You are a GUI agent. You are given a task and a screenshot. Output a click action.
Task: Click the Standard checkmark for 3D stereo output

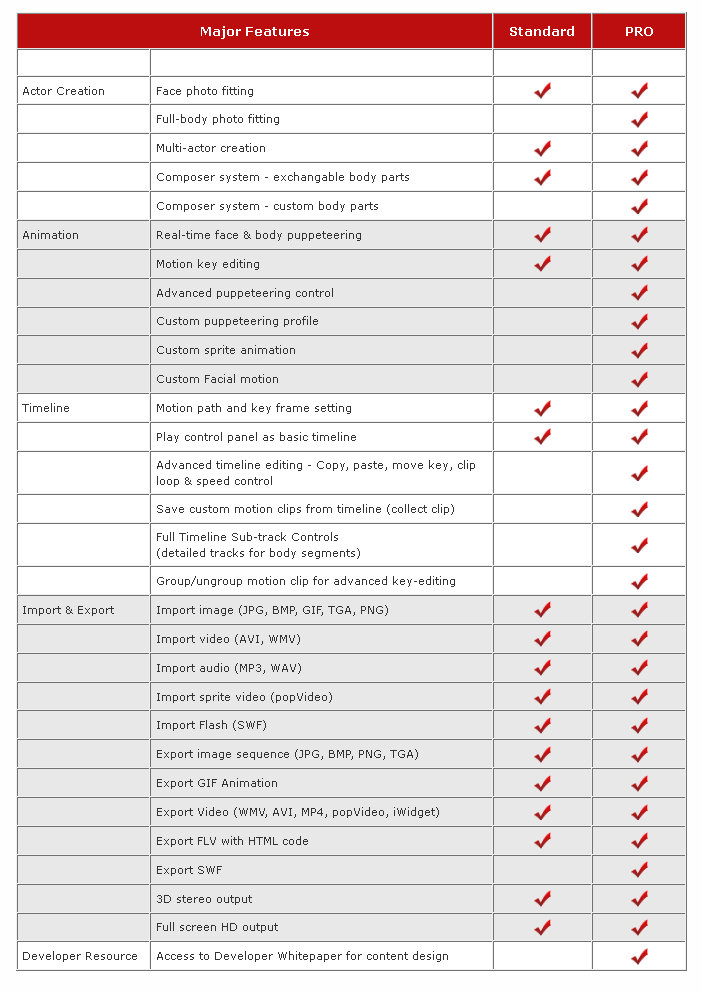(543, 899)
